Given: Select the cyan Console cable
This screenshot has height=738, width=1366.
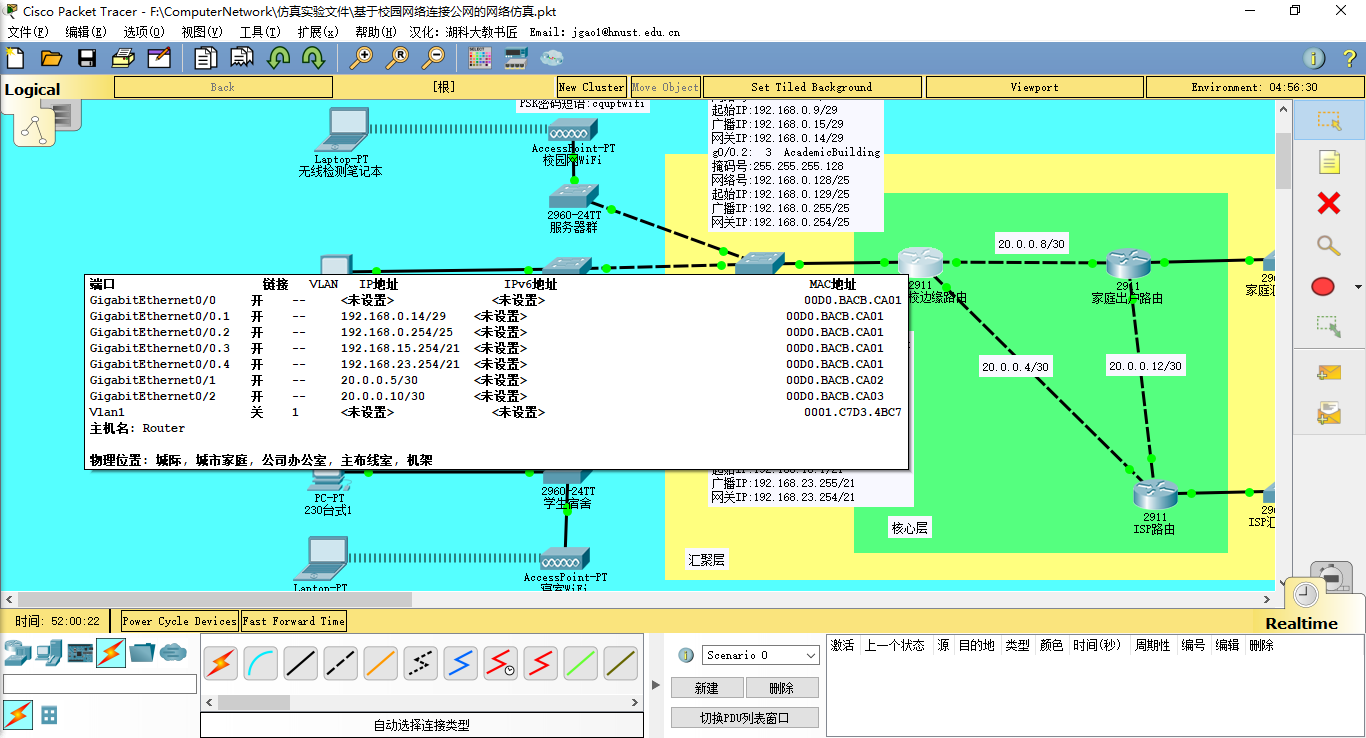Looking at the screenshot, I should pos(261,662).
